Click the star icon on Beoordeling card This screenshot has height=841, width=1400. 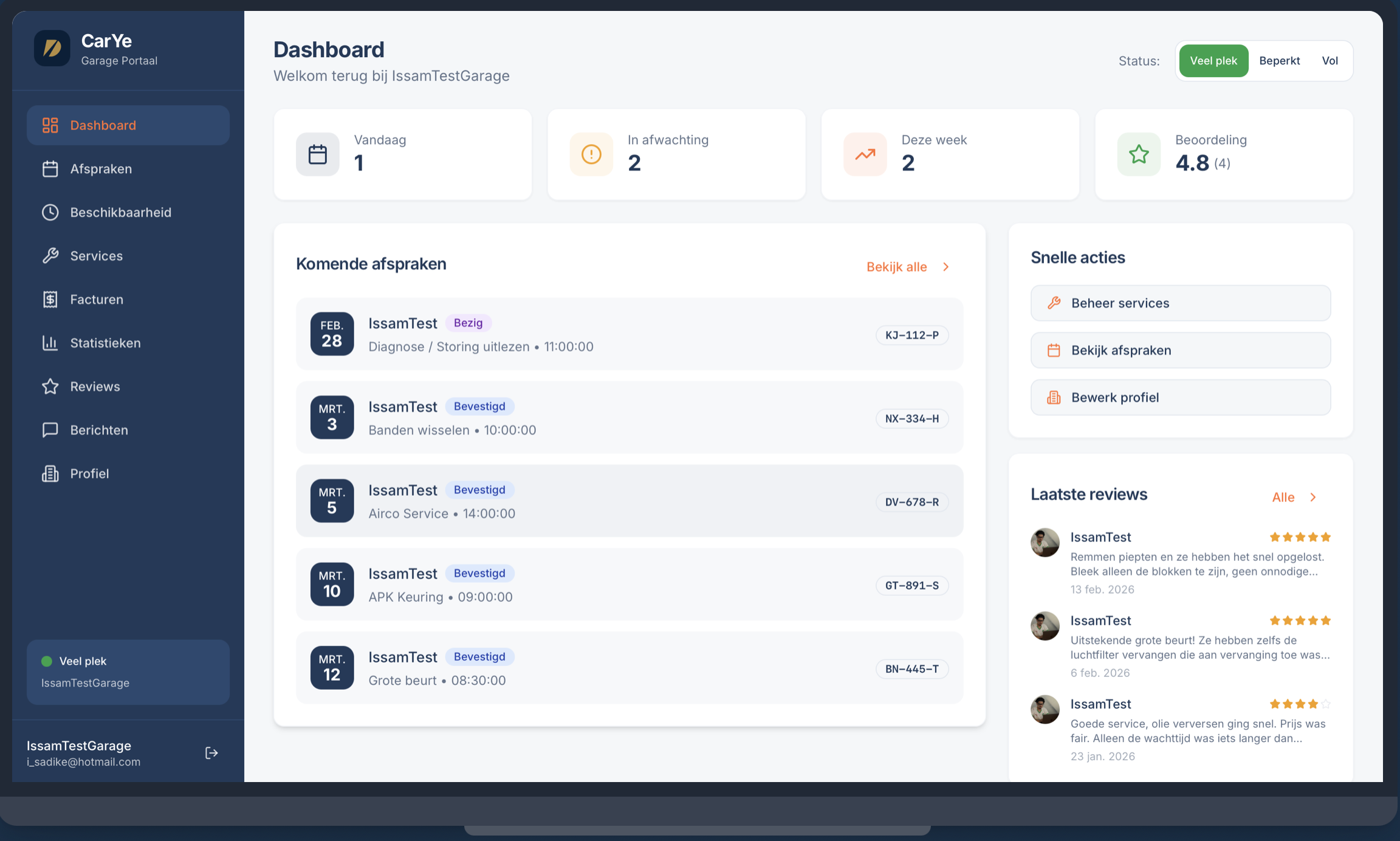[x=1139, y=154]
